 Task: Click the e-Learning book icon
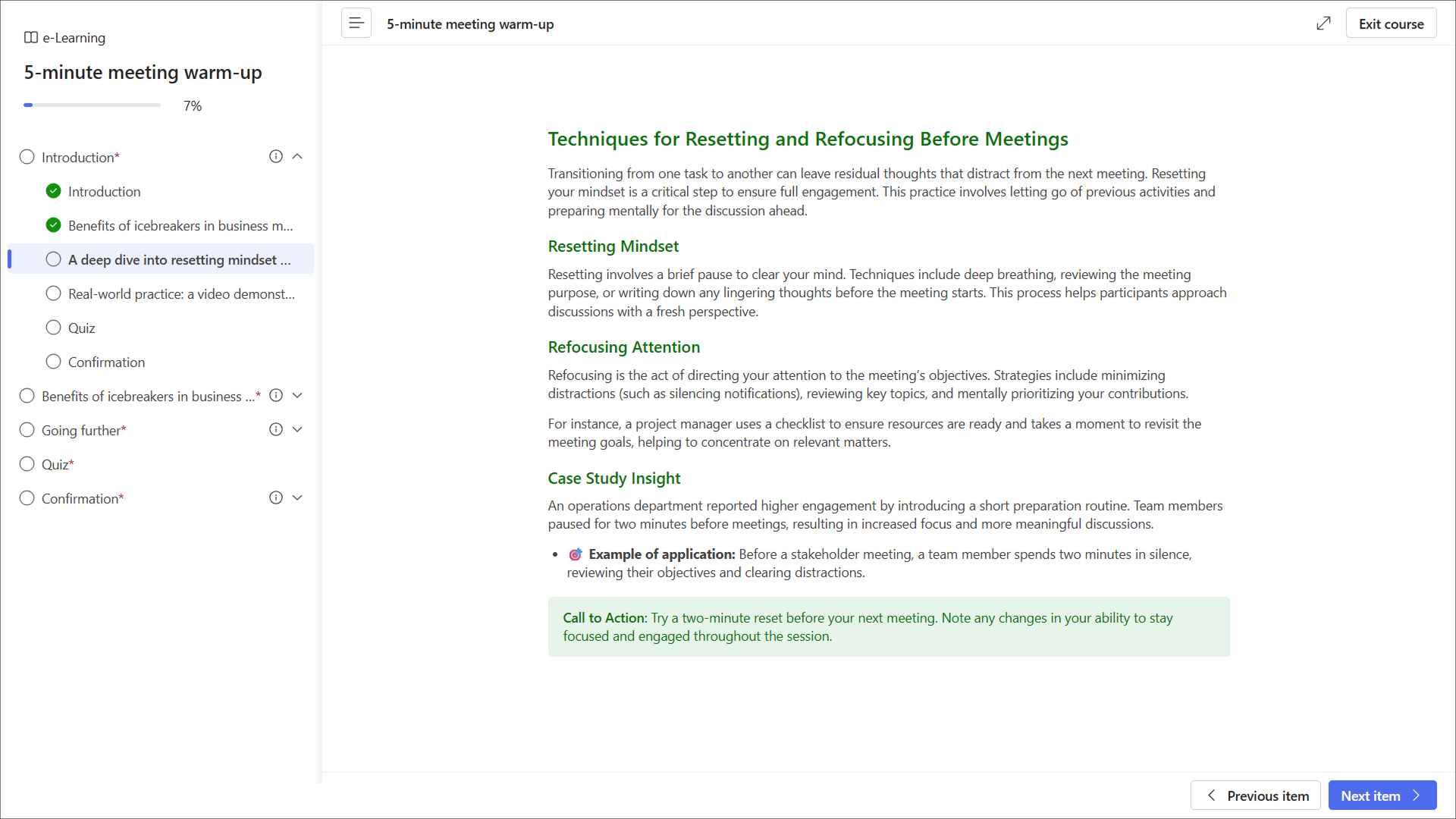(31, 37)
